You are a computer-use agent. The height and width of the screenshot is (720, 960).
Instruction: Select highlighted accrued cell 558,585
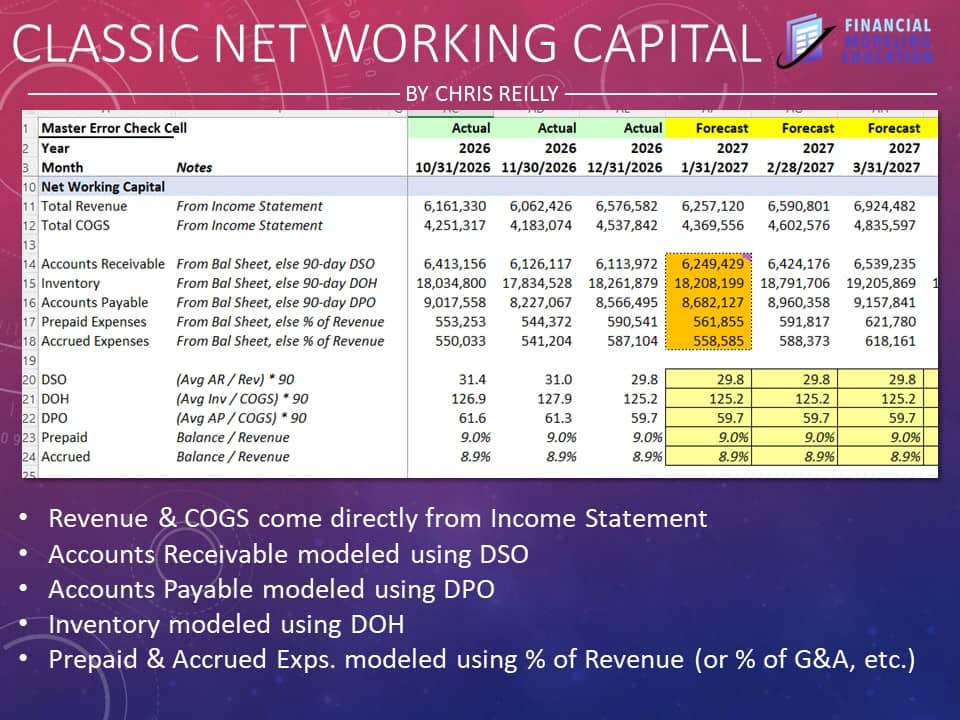[x=708, y=341]
